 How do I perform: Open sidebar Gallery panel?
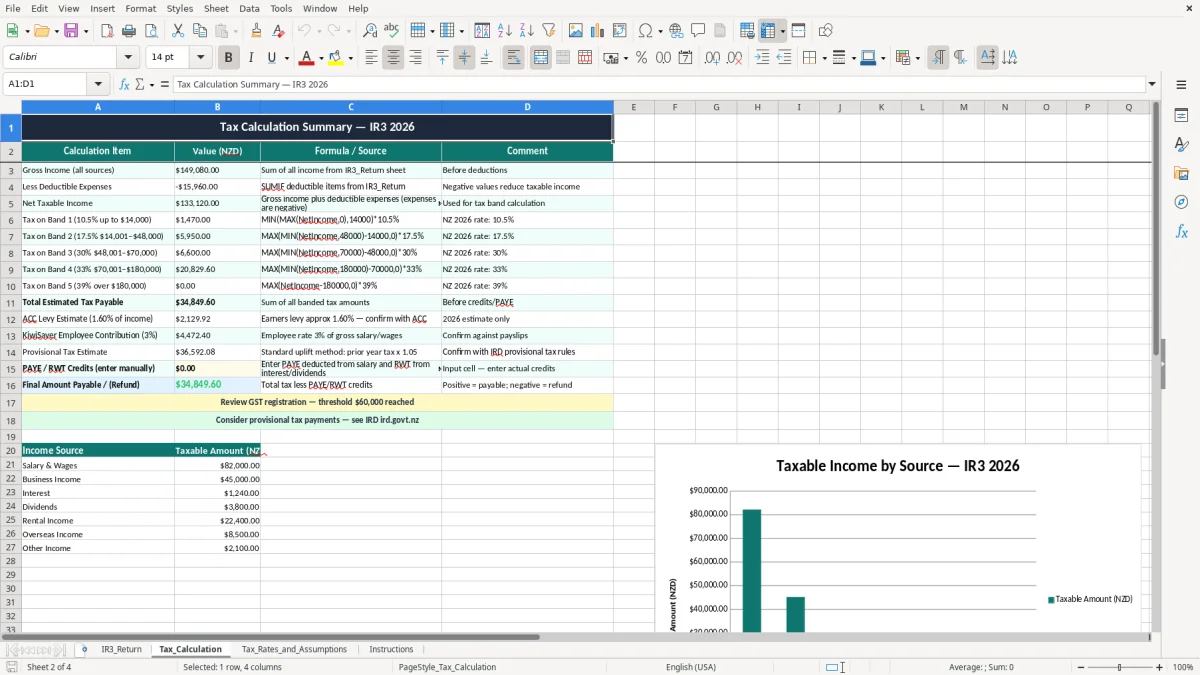point(1181,174)
